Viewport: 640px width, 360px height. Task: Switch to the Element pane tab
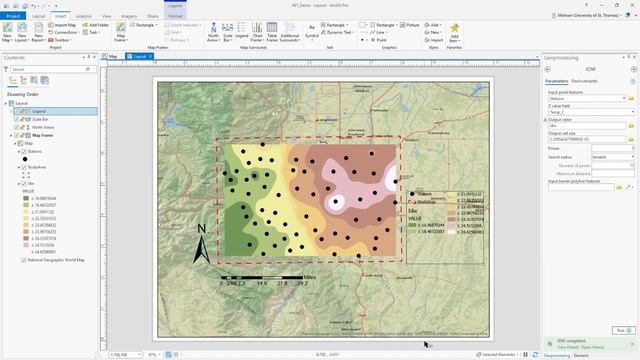tap(580, 356)
